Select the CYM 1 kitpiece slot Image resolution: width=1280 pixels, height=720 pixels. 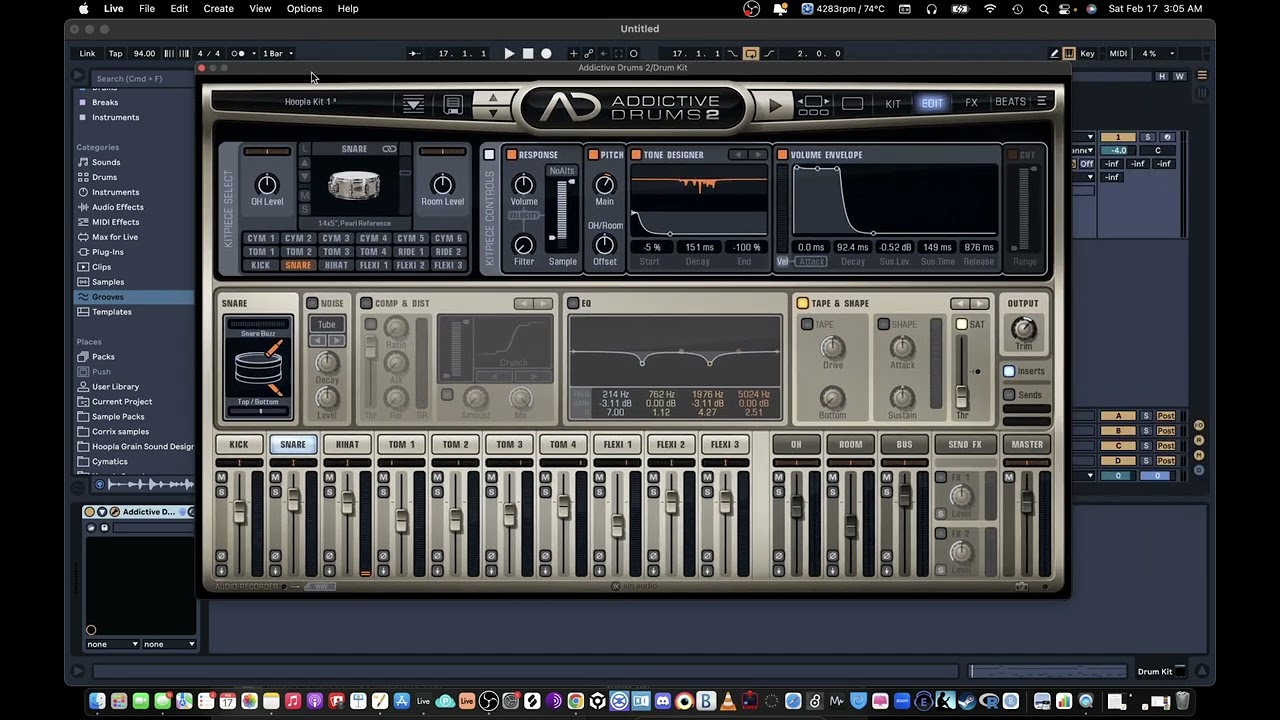pyautogui.click(x=260, y=239)
